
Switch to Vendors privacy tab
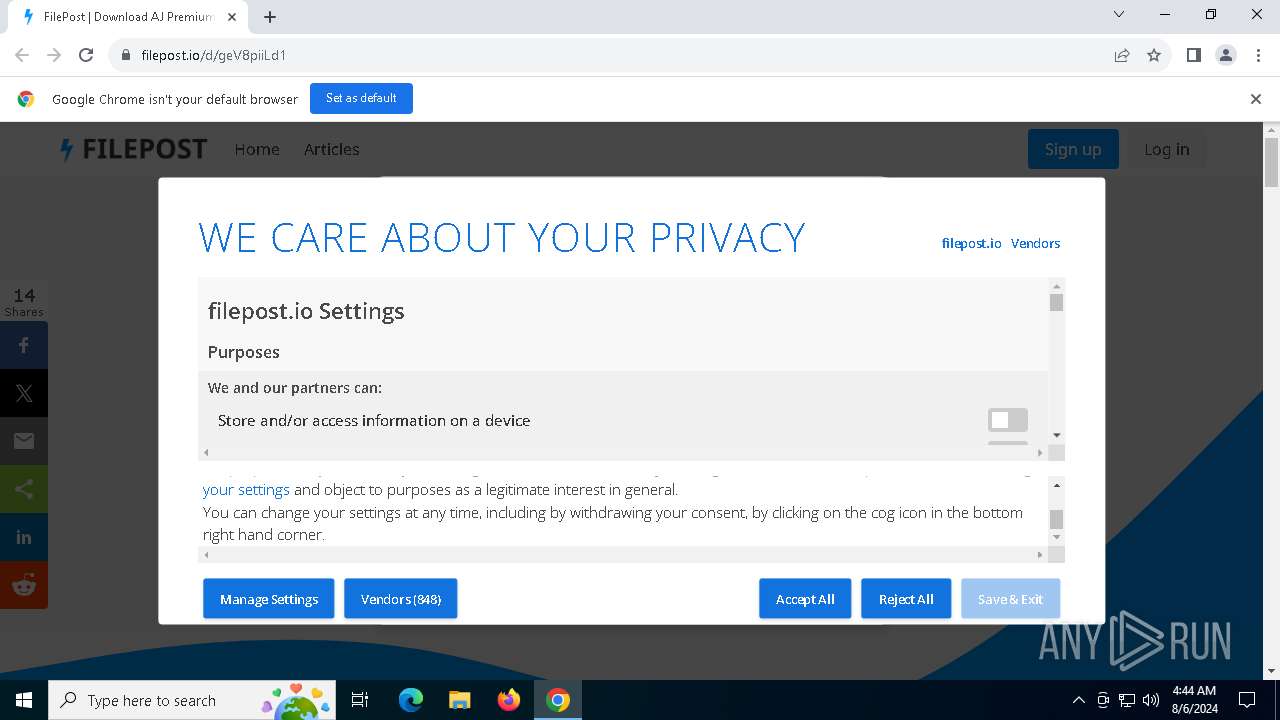tap(1035, 243)
